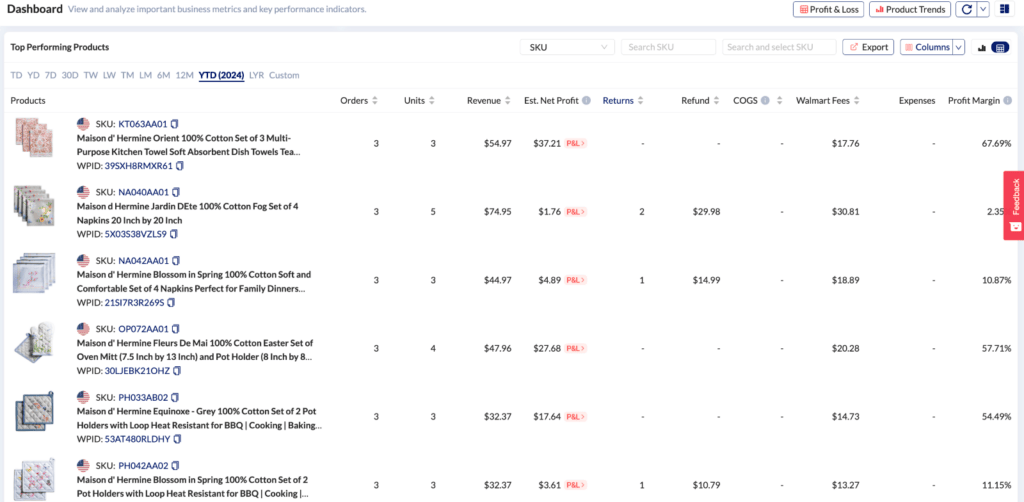Open SKU link NA040AA01
Screen dimensions: 1024x502
pyautogui.click(x=144, y=192)
